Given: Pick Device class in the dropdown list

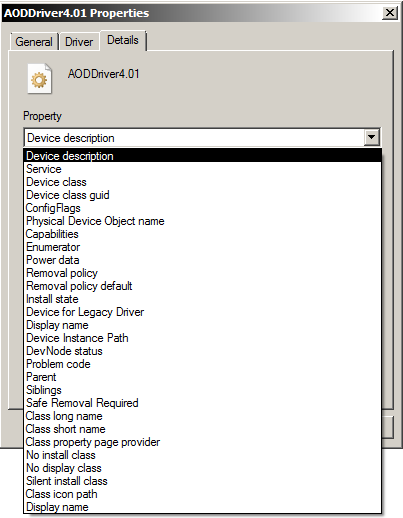Looking at the screenshot, I should click(x=203, y=182).
